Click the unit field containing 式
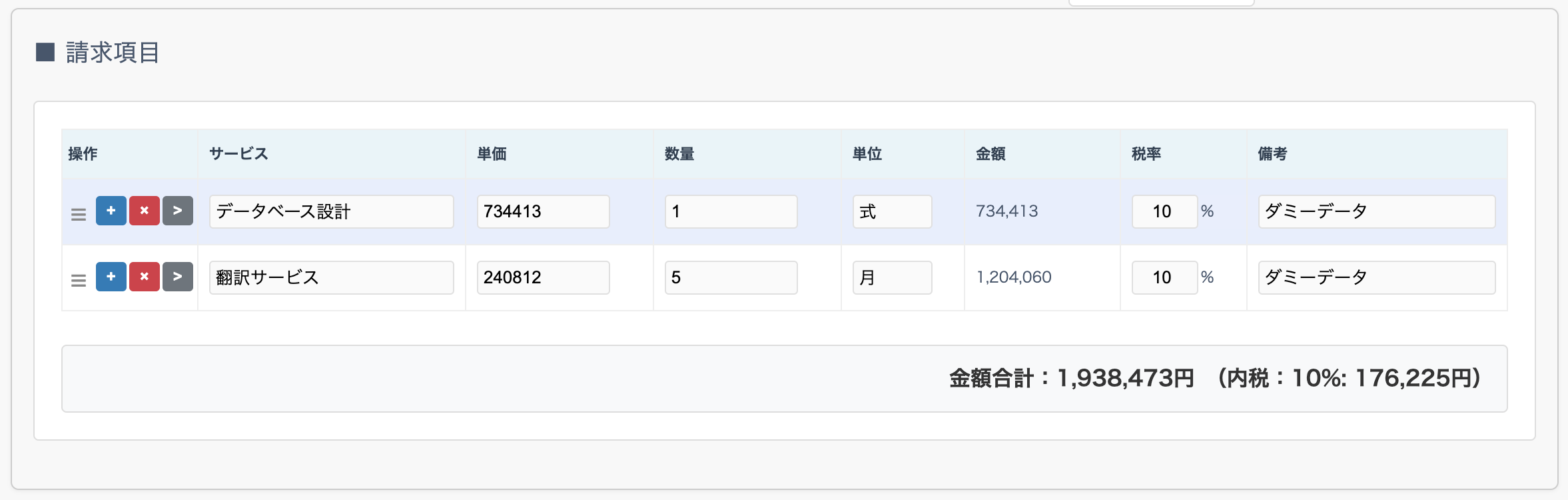The width and height of the screenshot is (1568, 500). click(893, 211)
